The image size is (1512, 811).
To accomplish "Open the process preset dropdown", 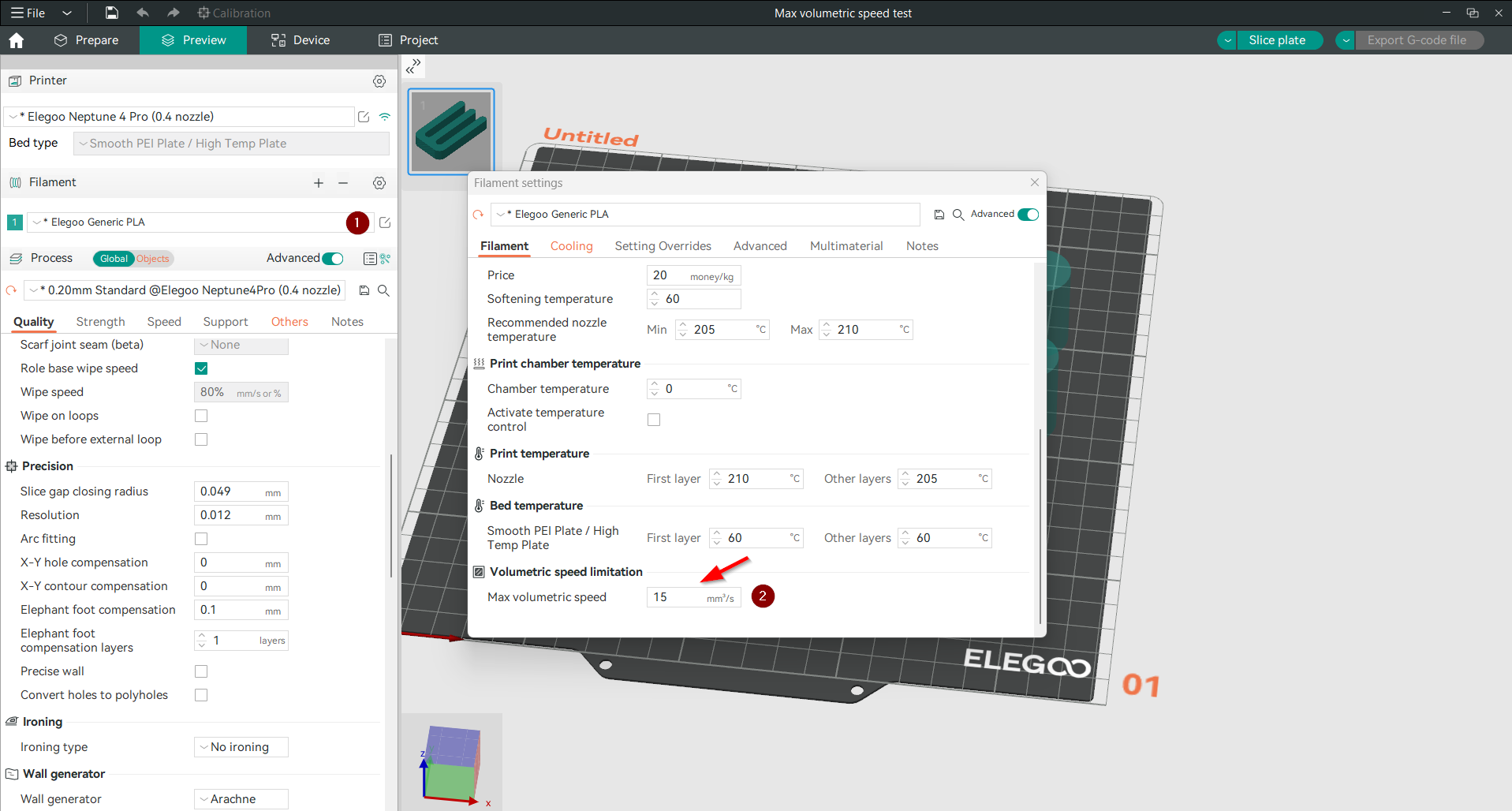I will point(185,290).
